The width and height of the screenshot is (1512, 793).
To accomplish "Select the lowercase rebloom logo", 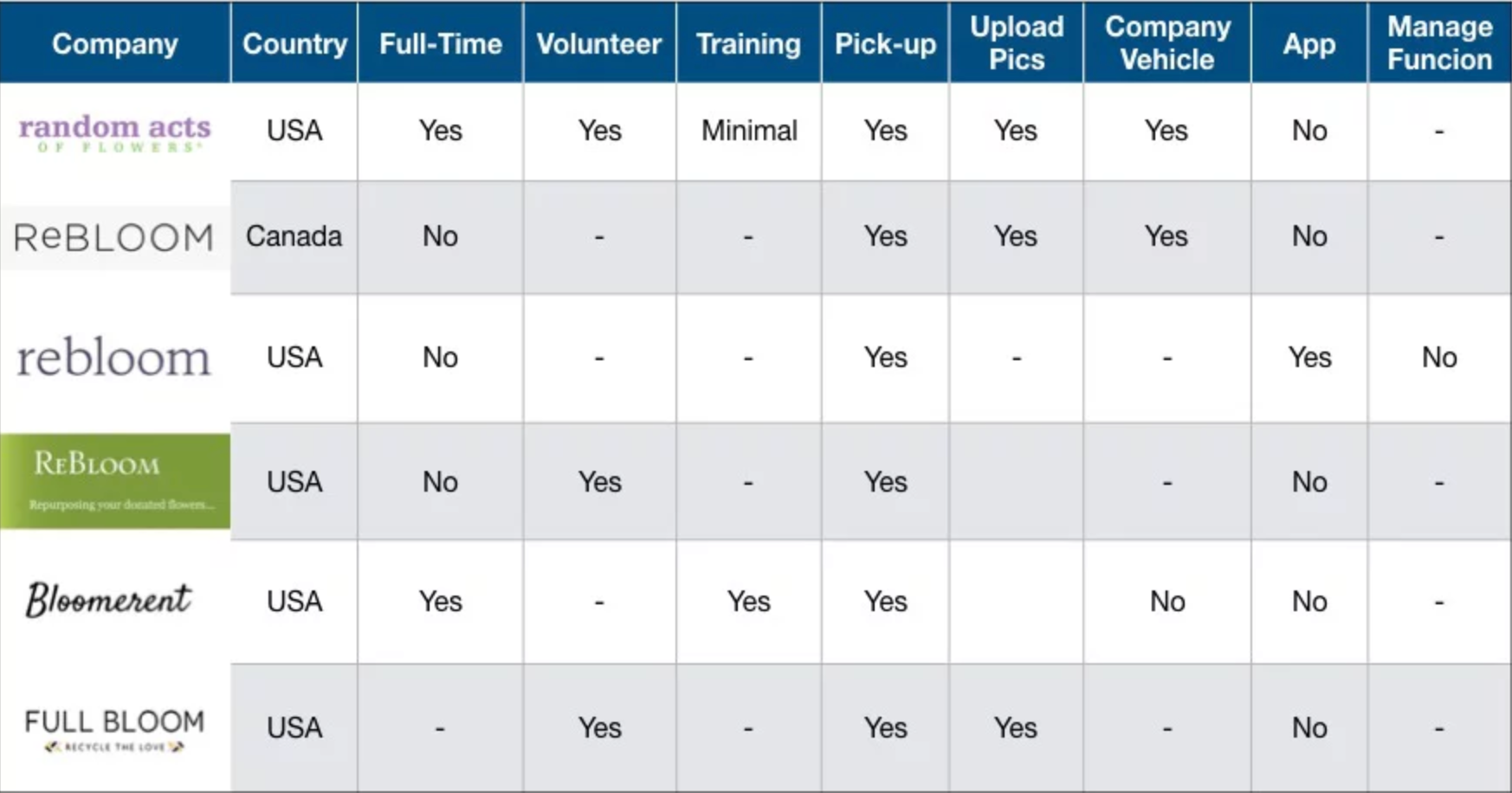I will click(x=113, y=358).
